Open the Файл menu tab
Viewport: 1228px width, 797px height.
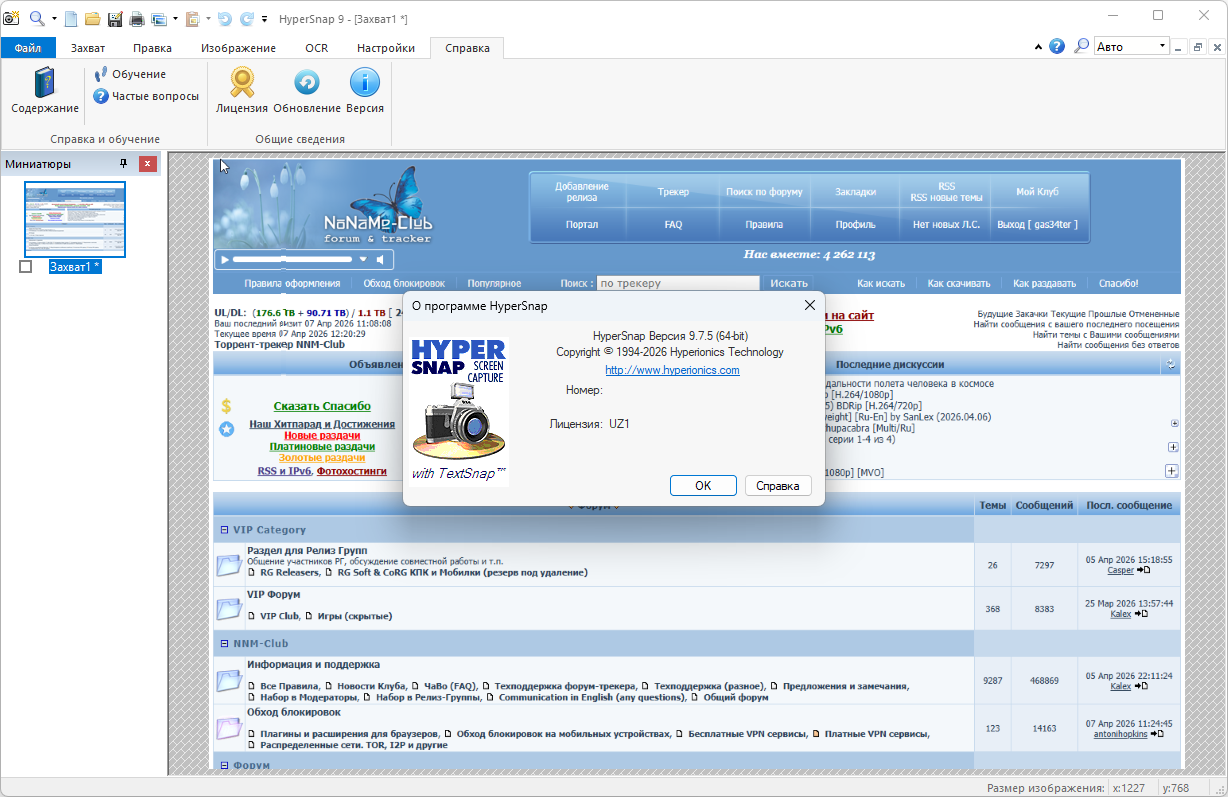click(28, 47)
